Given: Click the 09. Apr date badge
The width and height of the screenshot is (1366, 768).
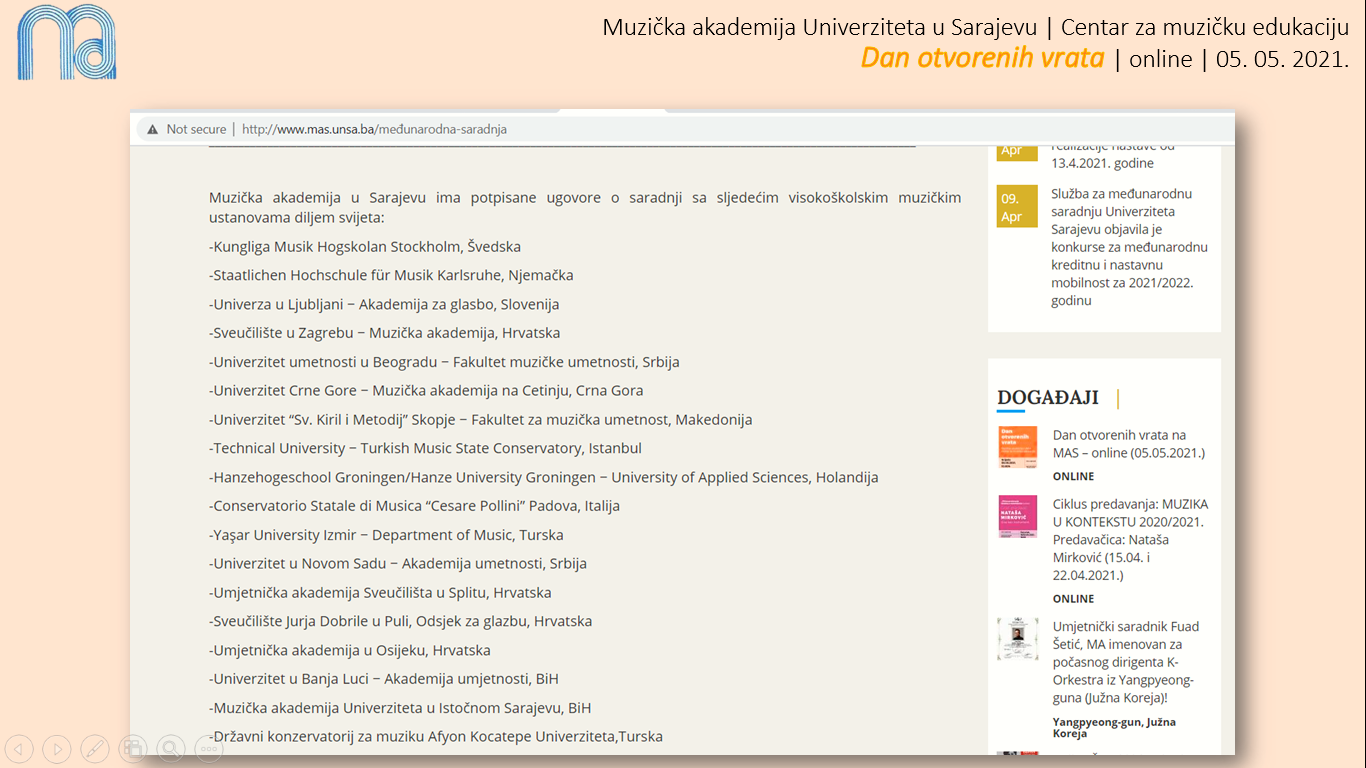Looking at the screenshot, I should pyautogui.click(x=1017, y=208).
